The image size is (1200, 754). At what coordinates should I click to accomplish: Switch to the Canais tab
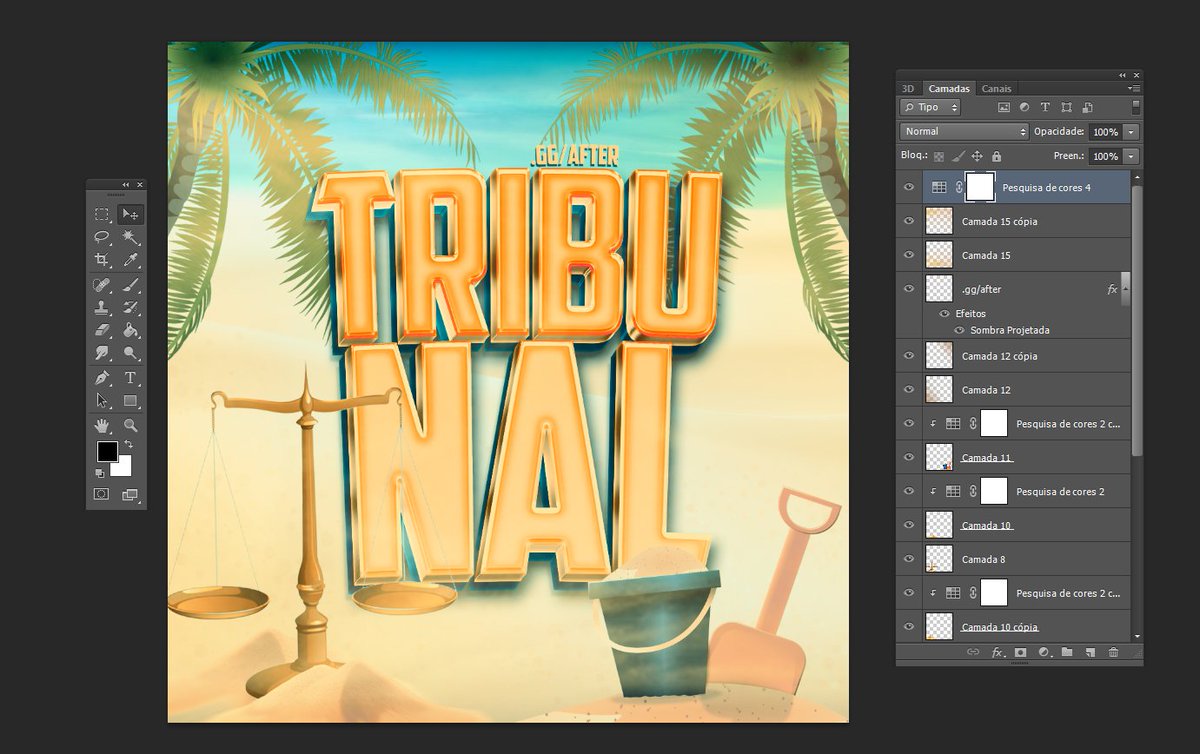pyautogui.click(x=996, y=88)
